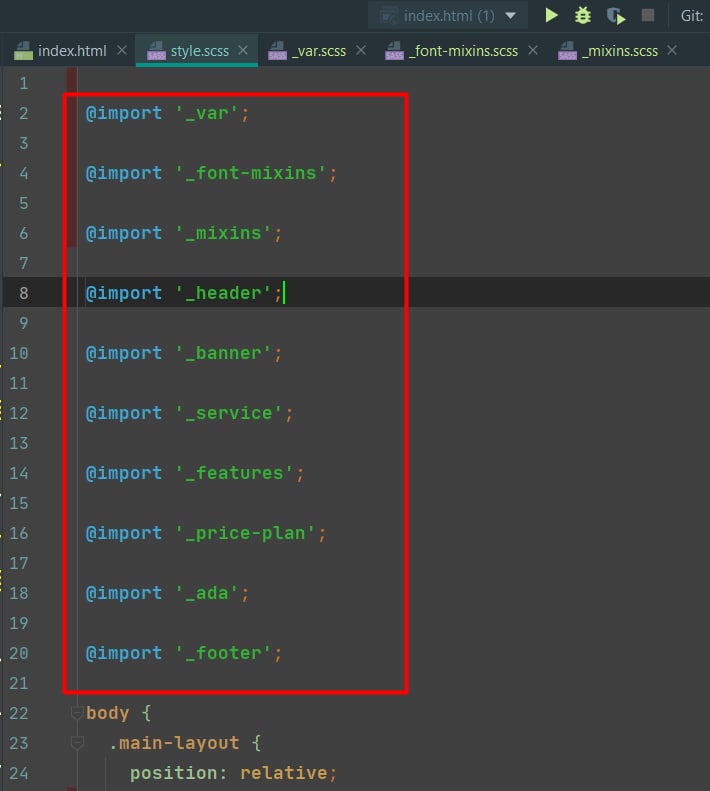Click the '_banner' import string

click(224, 353)
